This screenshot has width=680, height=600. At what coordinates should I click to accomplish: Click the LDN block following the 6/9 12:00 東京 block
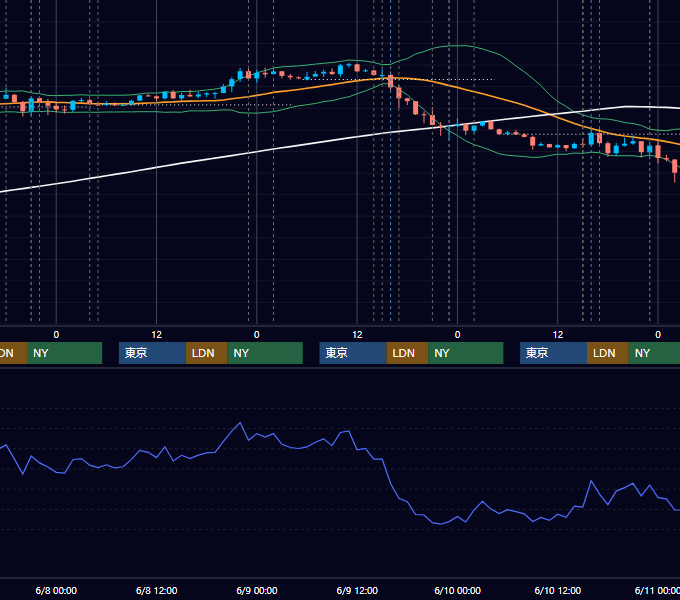click(x=407, y=353)
